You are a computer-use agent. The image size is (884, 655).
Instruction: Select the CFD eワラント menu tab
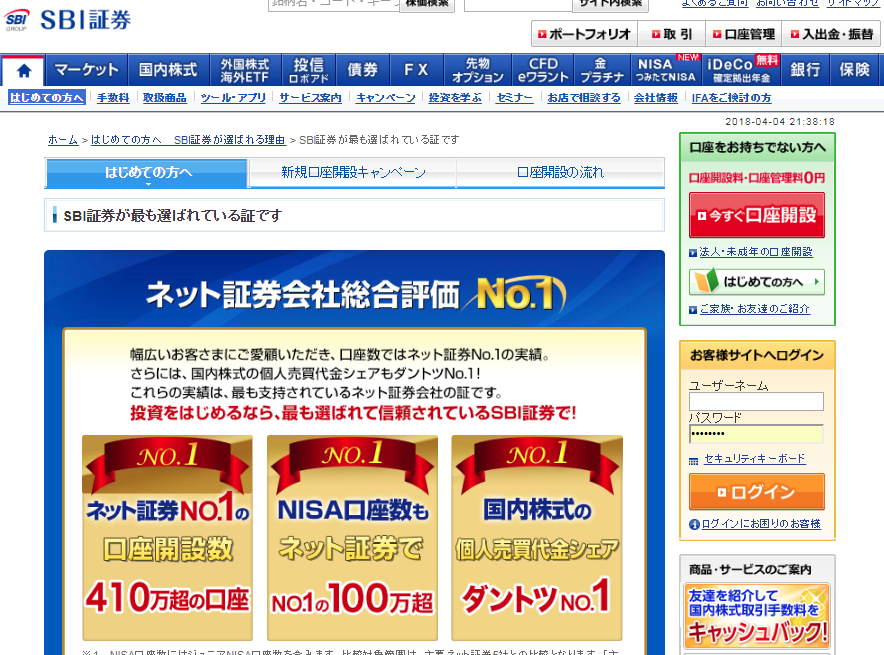coord(543,70)
